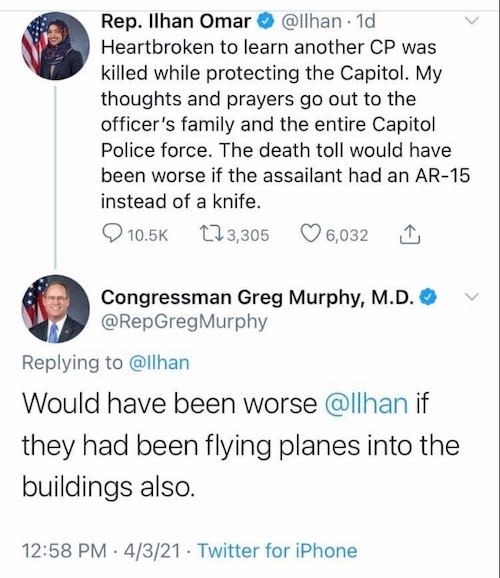Screen dimensions: 500x578
Task: Open Rep. Ilhan Omar's profile picture
Action: pyautogui.click(x=55, y=46)
